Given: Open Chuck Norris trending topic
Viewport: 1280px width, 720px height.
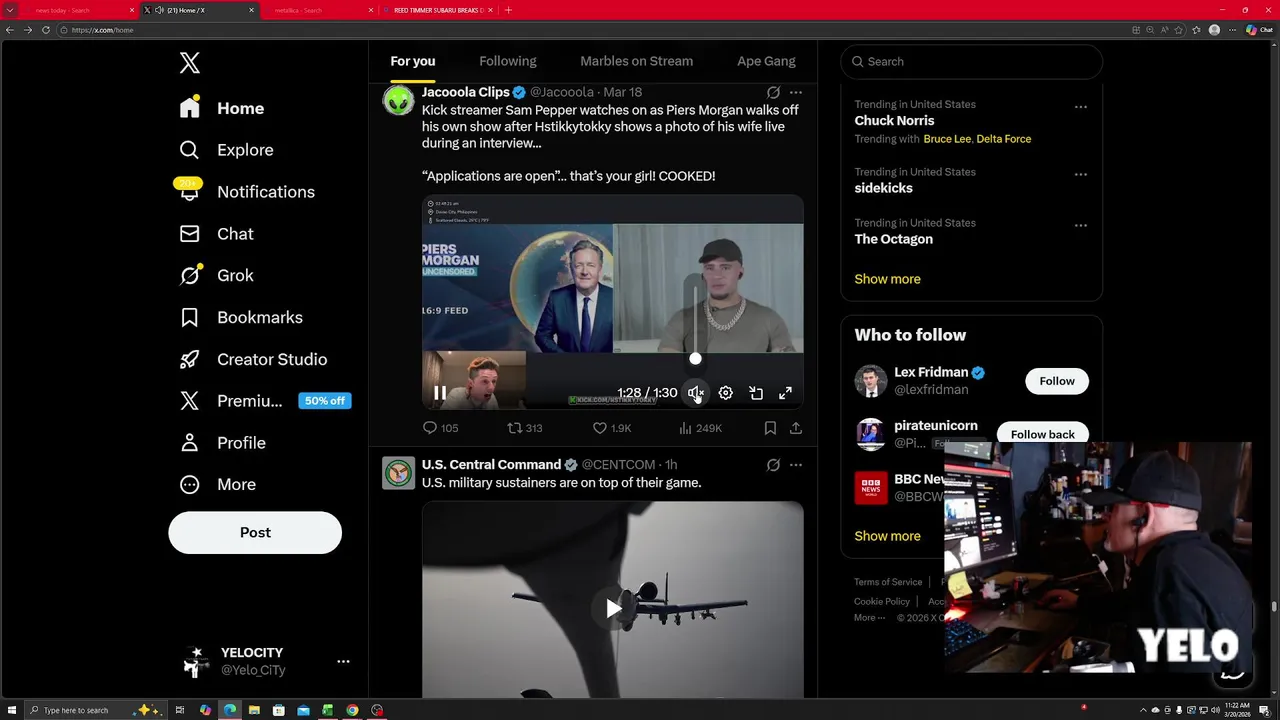Looking at the screenshot, I should click(894, 120).
